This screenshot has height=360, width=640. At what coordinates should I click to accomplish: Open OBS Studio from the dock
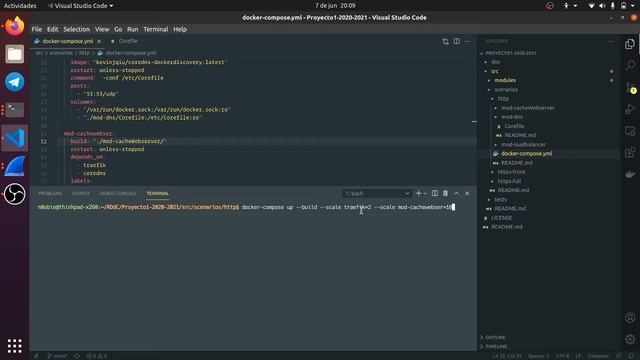point(15,194)
